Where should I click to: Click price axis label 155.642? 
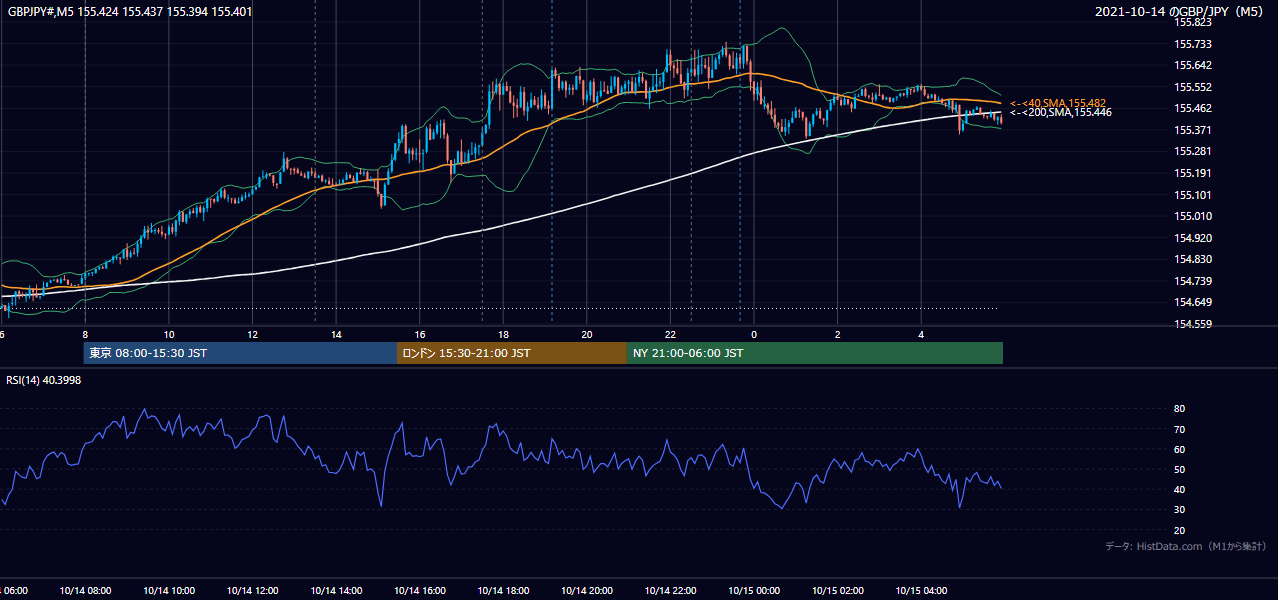coord(1192,65)
